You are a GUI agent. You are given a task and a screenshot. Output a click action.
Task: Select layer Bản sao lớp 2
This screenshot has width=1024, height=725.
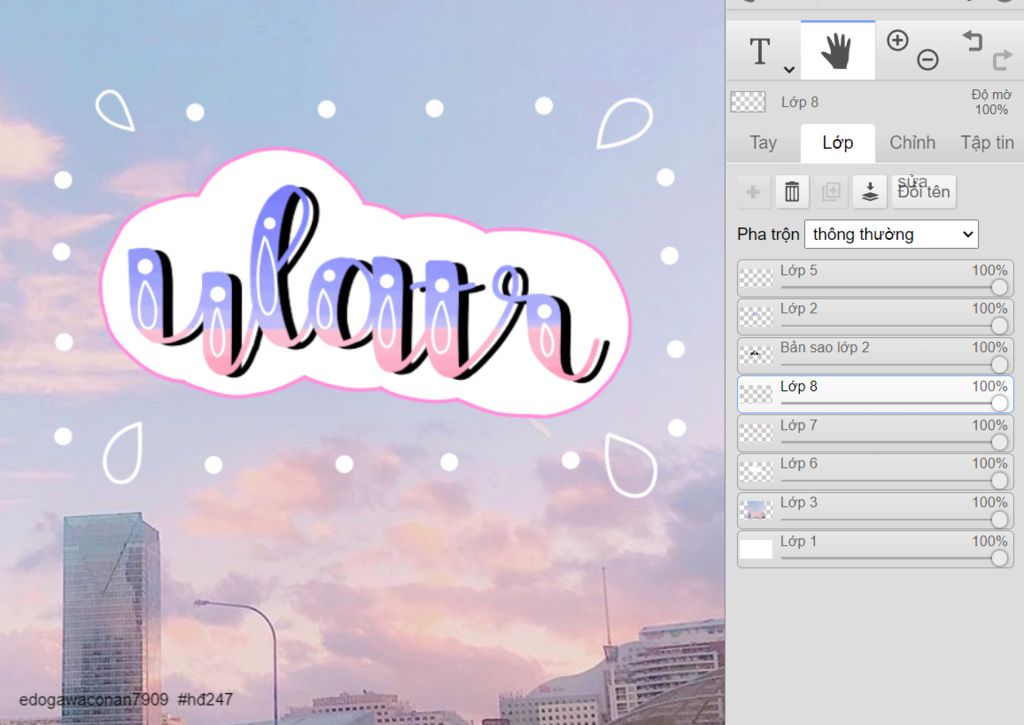point(875,355)
